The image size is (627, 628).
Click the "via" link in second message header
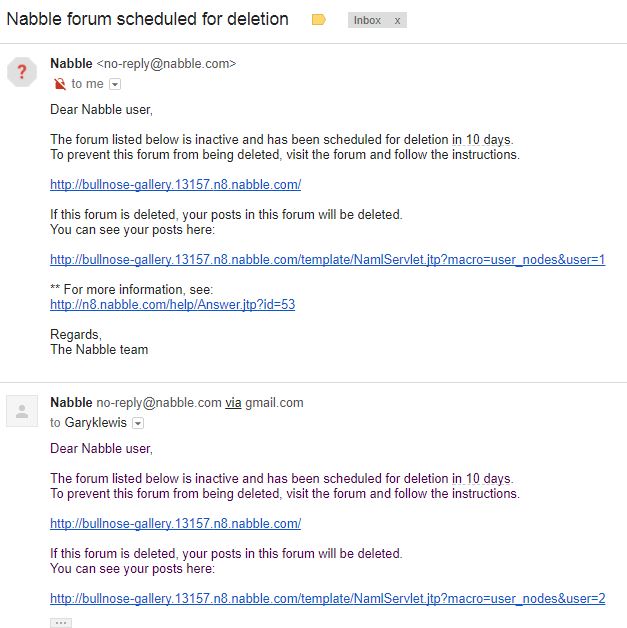click(x=233, y=403)
